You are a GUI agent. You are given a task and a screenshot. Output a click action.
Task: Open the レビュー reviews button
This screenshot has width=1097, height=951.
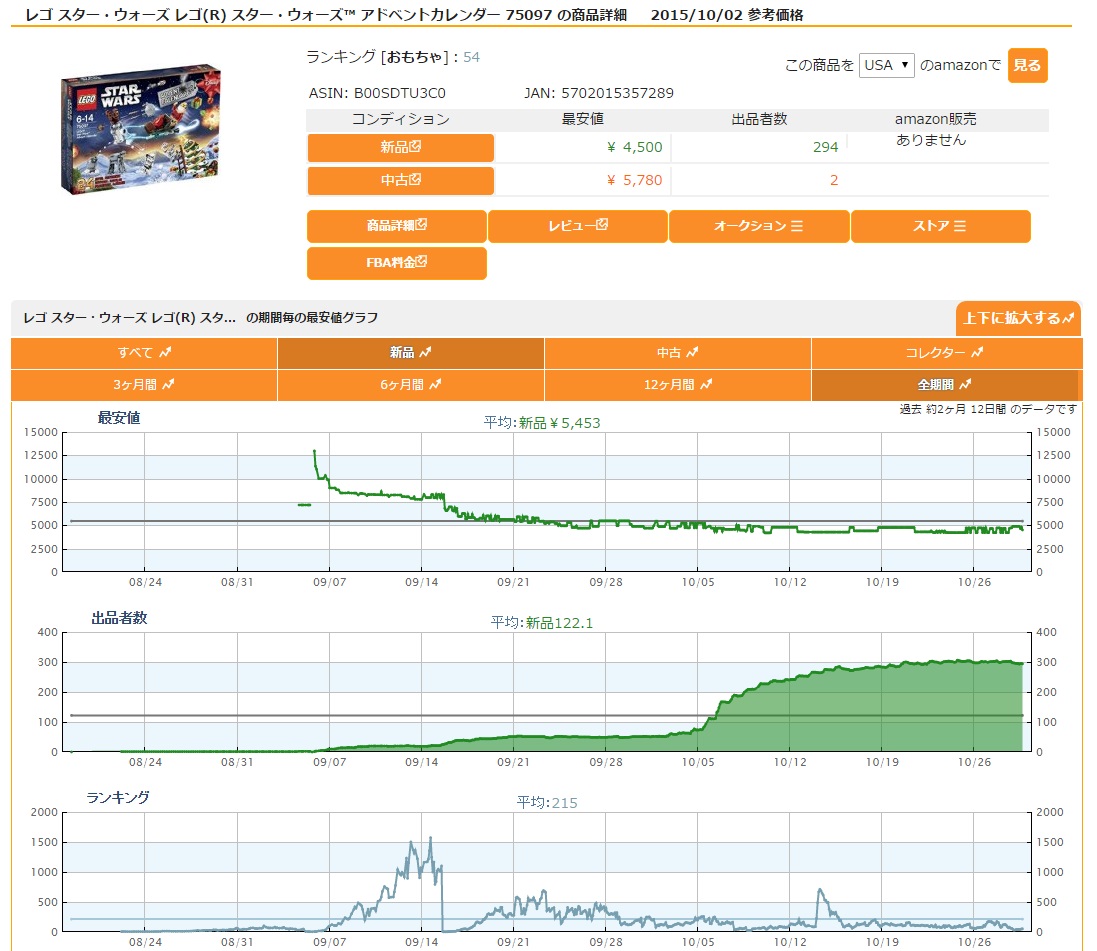point(578,225)
